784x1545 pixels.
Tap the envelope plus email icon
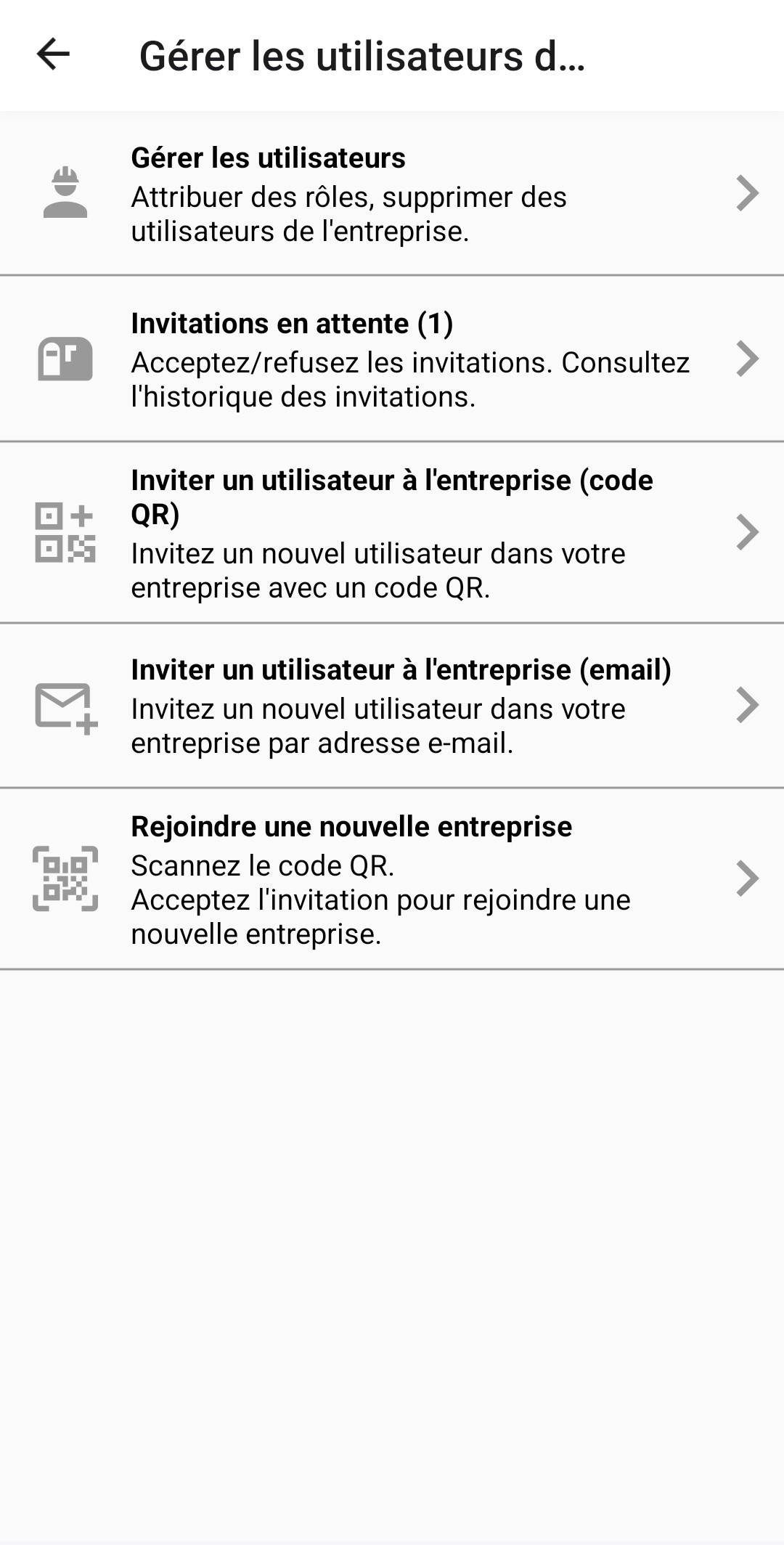point(66,707)
